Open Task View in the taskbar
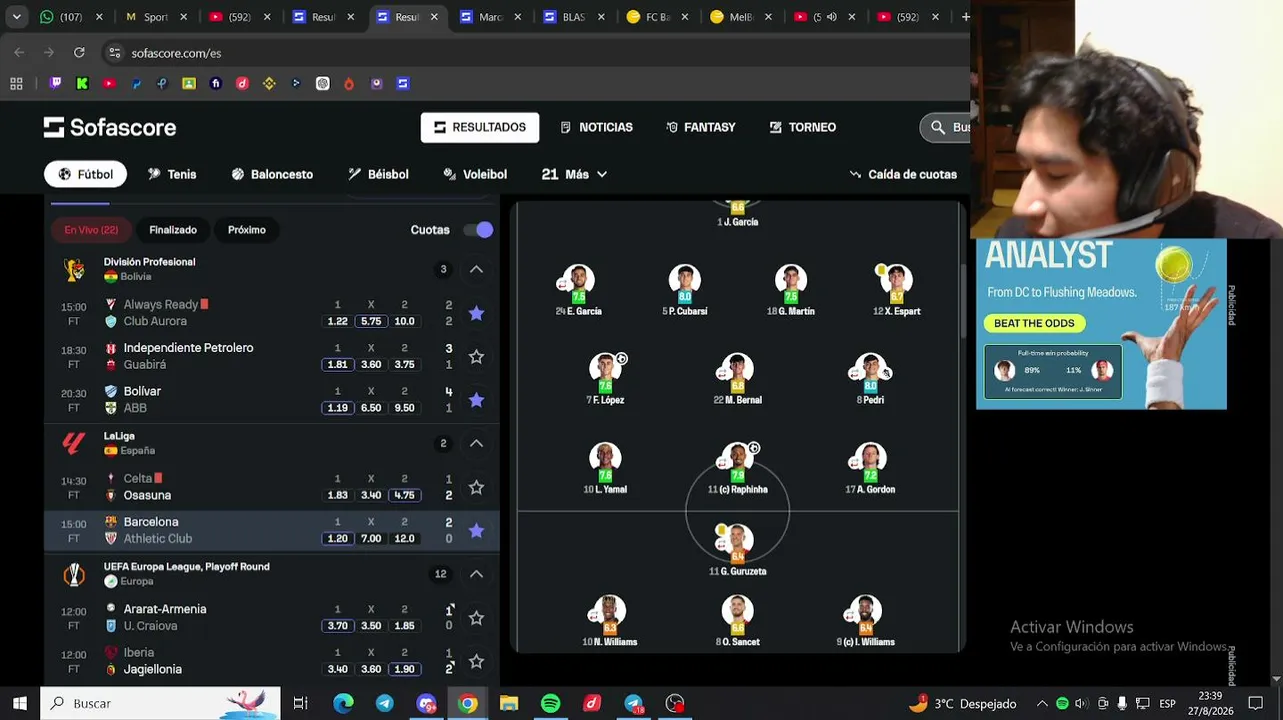Screen dimensions: 1283x720 (x=300, y=703)
